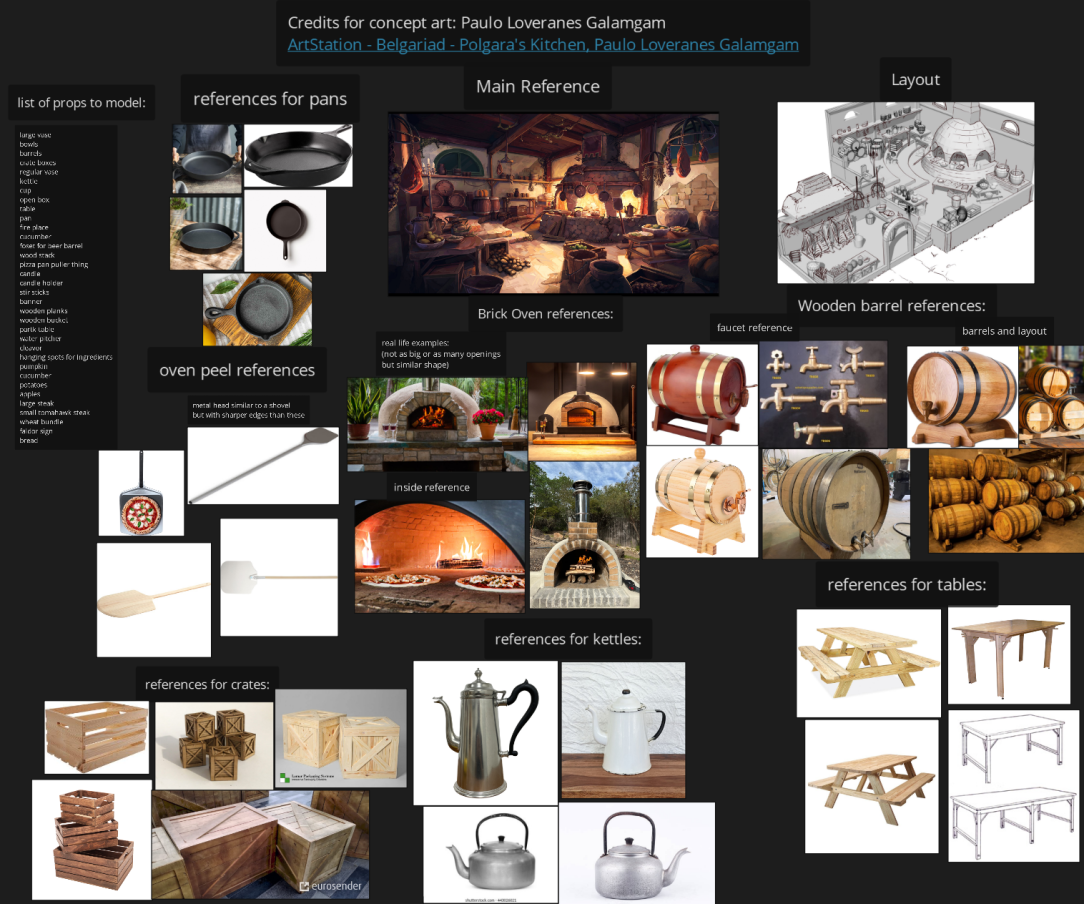Click 'foset for beer barrel' in props list
Image resolution: width=1084 pixels, height=904 pixels.
(x=51, y=246)
